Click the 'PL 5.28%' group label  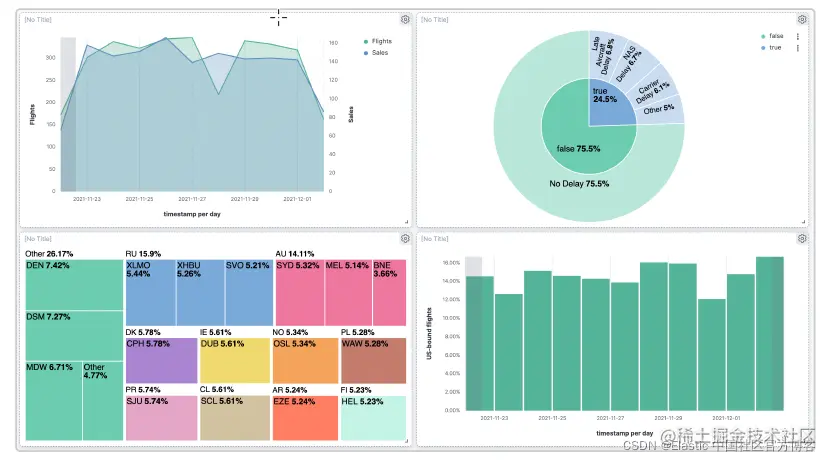click(x=358, y=332)
